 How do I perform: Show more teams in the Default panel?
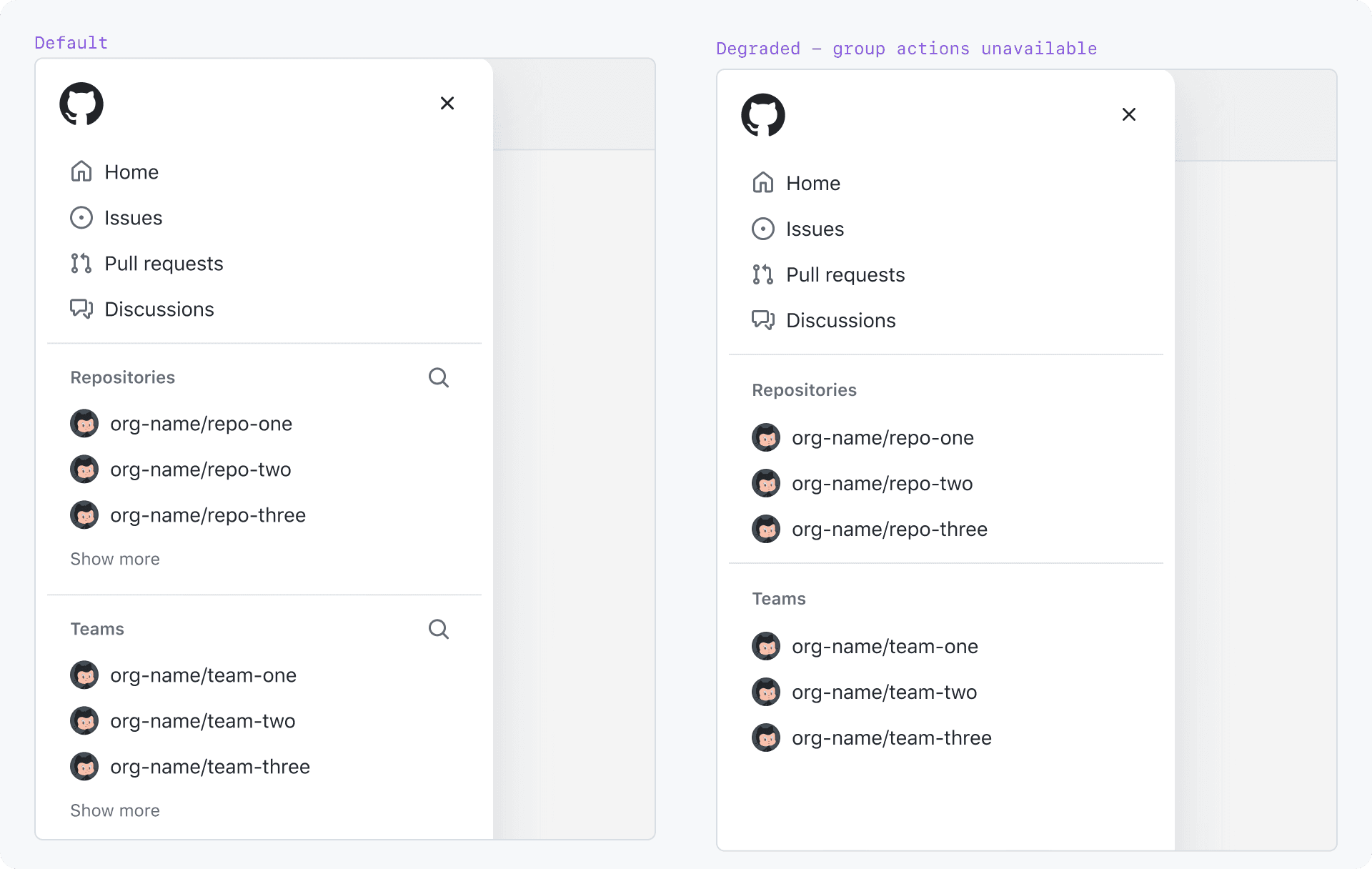point(115,810)
